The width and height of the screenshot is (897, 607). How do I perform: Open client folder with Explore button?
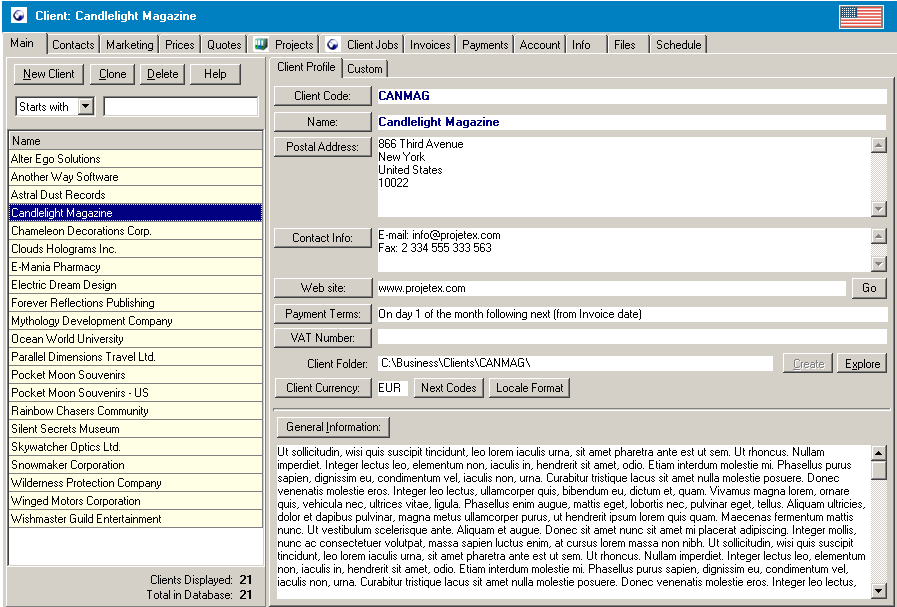point(862,364)
